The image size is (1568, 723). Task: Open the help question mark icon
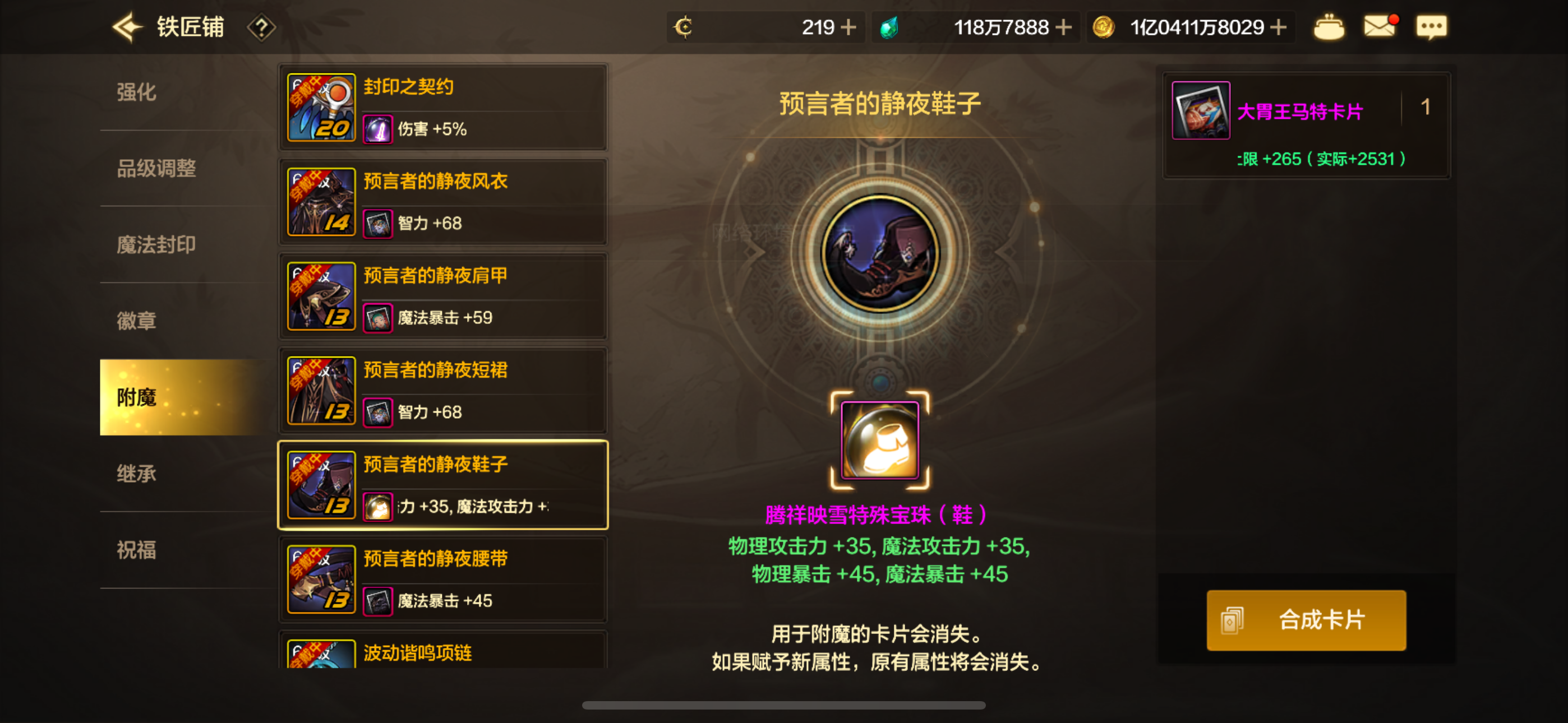pyautogui.click(x=261, y=27)
